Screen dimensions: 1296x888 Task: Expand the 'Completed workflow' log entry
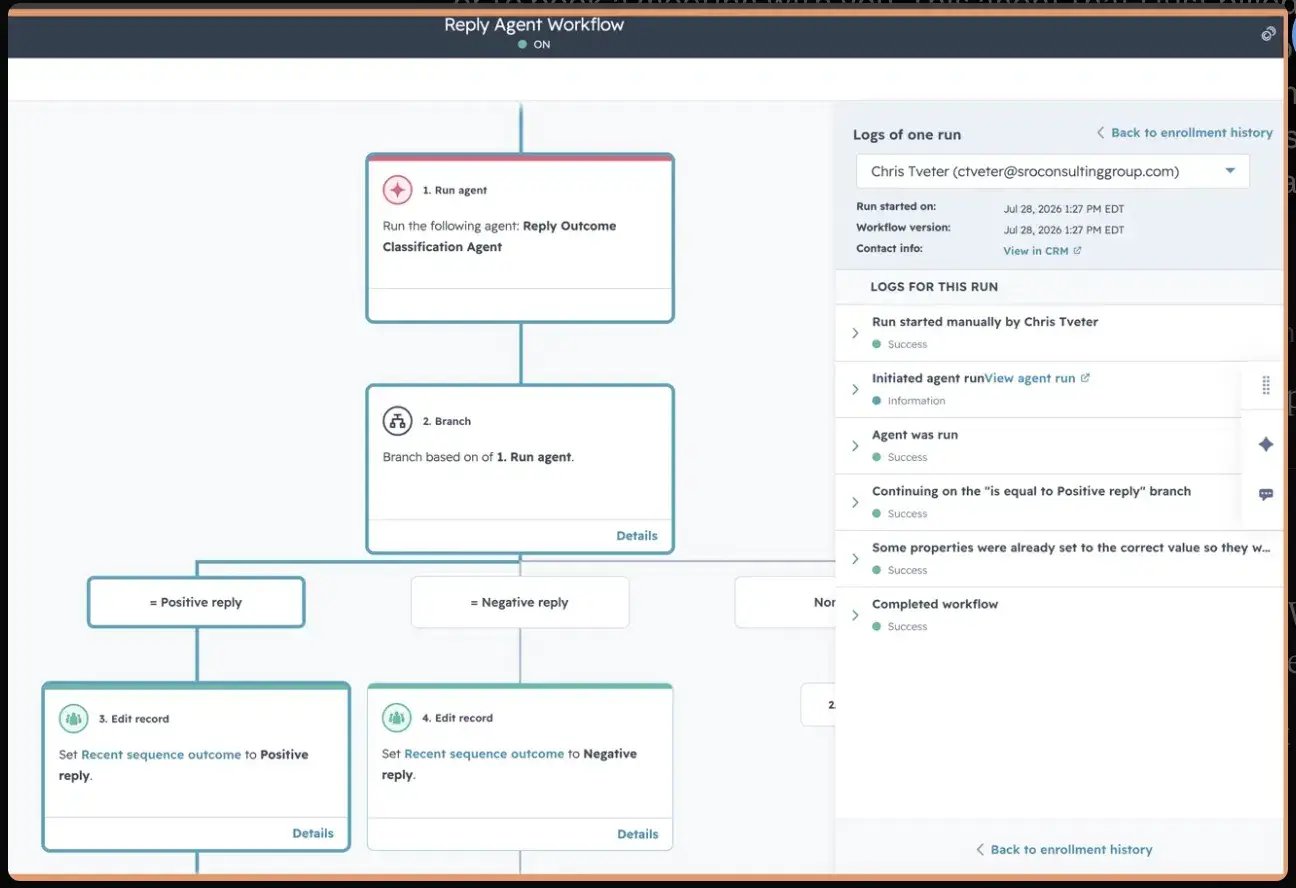pos(855,615)
